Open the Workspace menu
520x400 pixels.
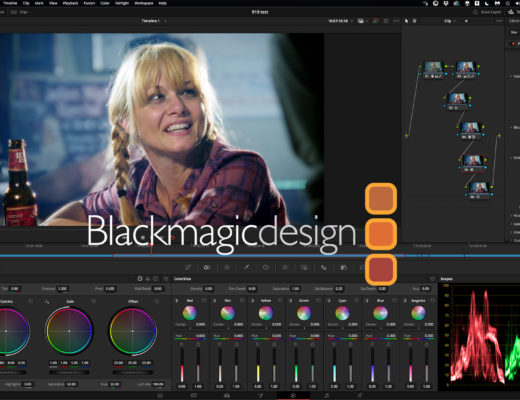point(144,3)
